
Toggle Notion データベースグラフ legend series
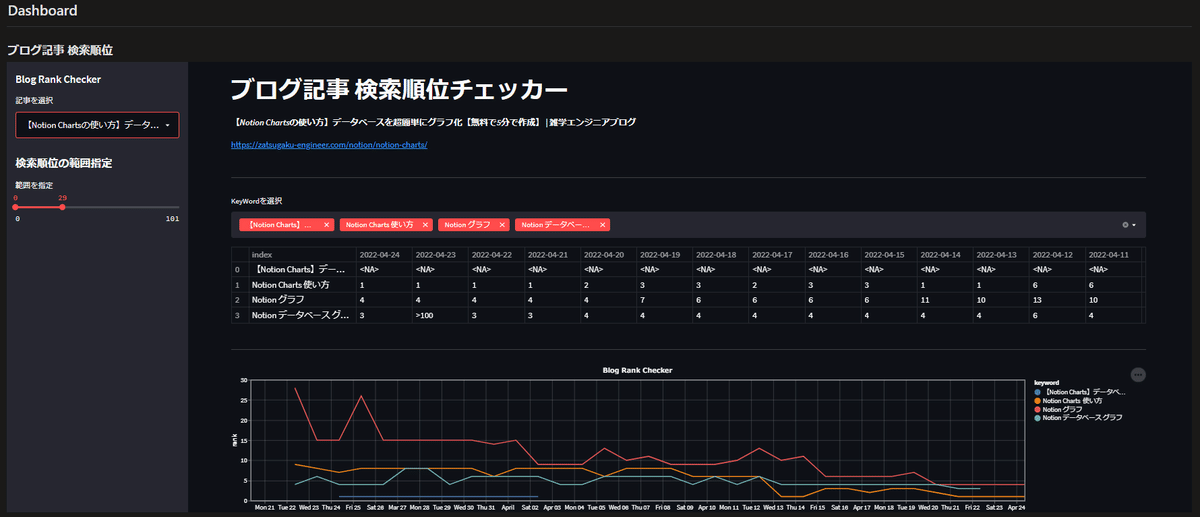[x=1078, y=418]
